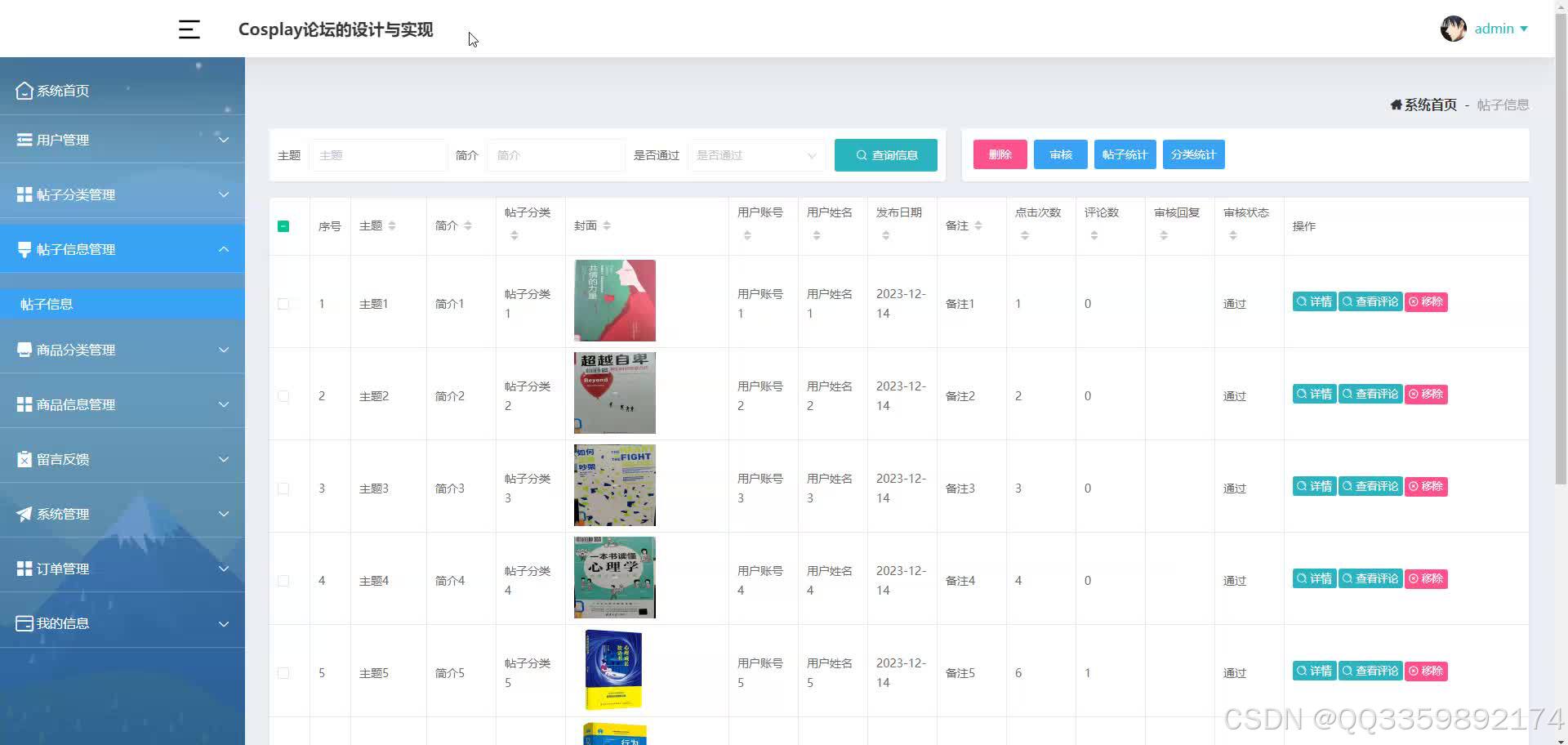
Task: Sort by 审核回复 column arrows
Action: [1164, 235]
